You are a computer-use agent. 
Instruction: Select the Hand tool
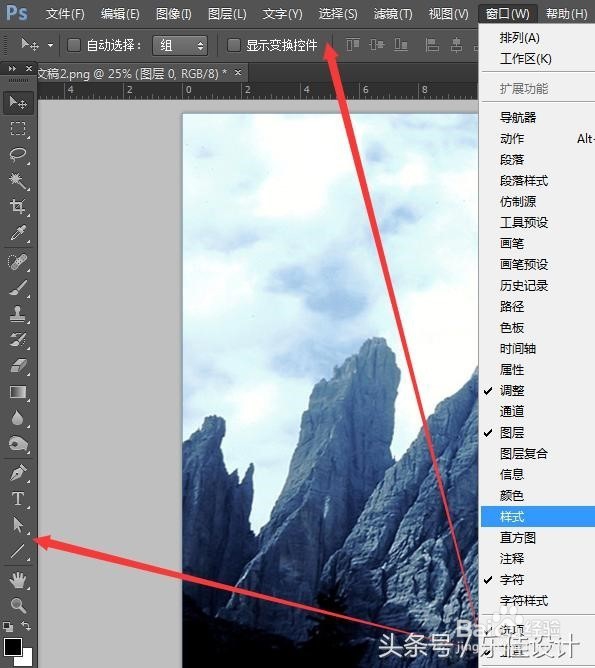[18, 580]
